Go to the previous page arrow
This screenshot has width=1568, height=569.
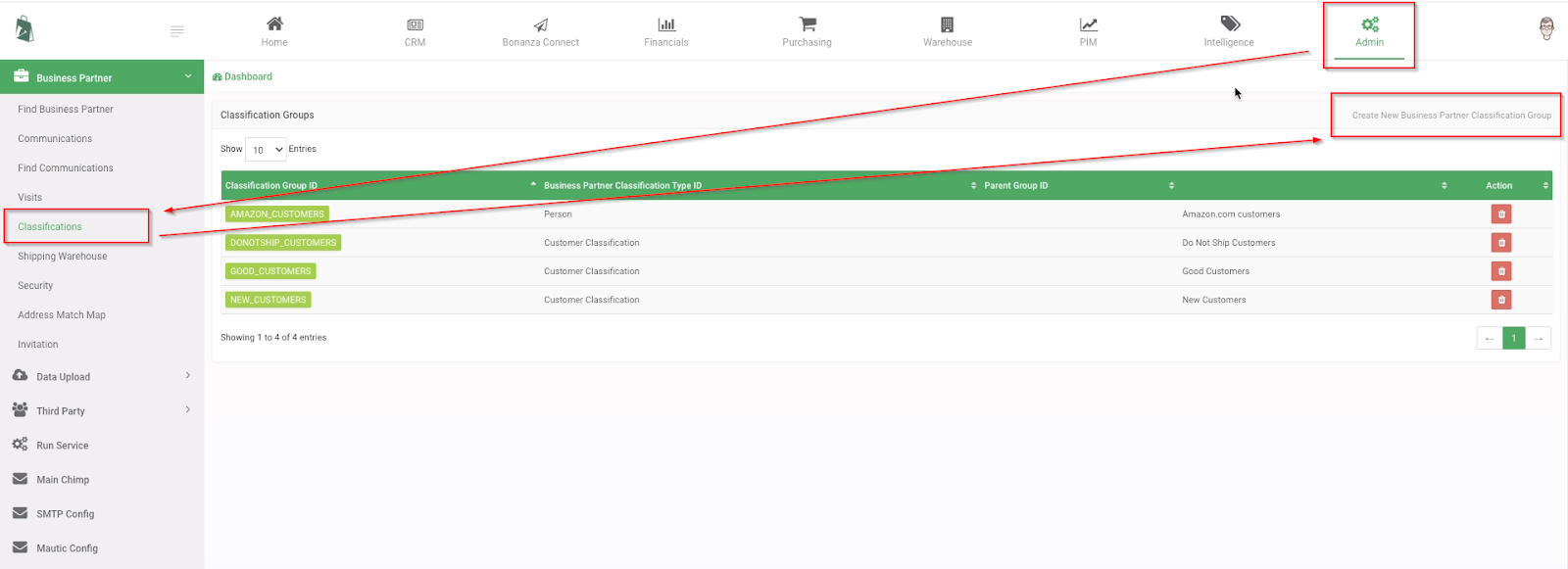[1490, 338]
